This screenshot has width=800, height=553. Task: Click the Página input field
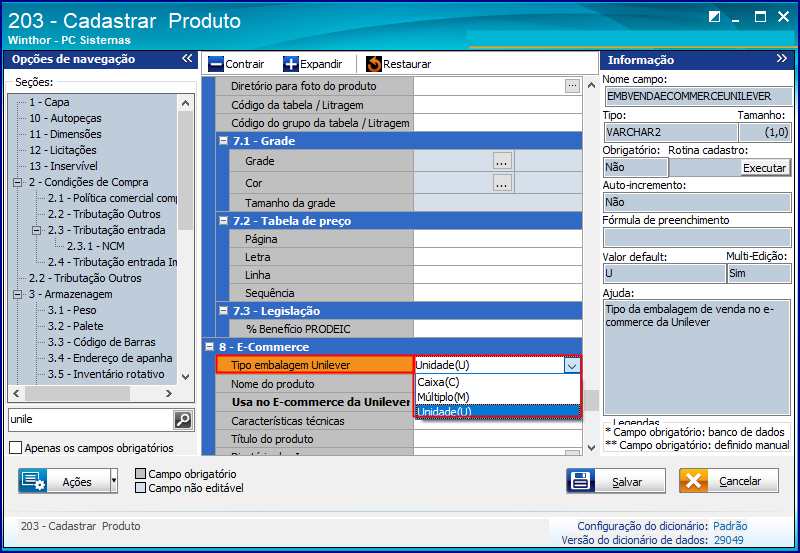pos(497,239)
